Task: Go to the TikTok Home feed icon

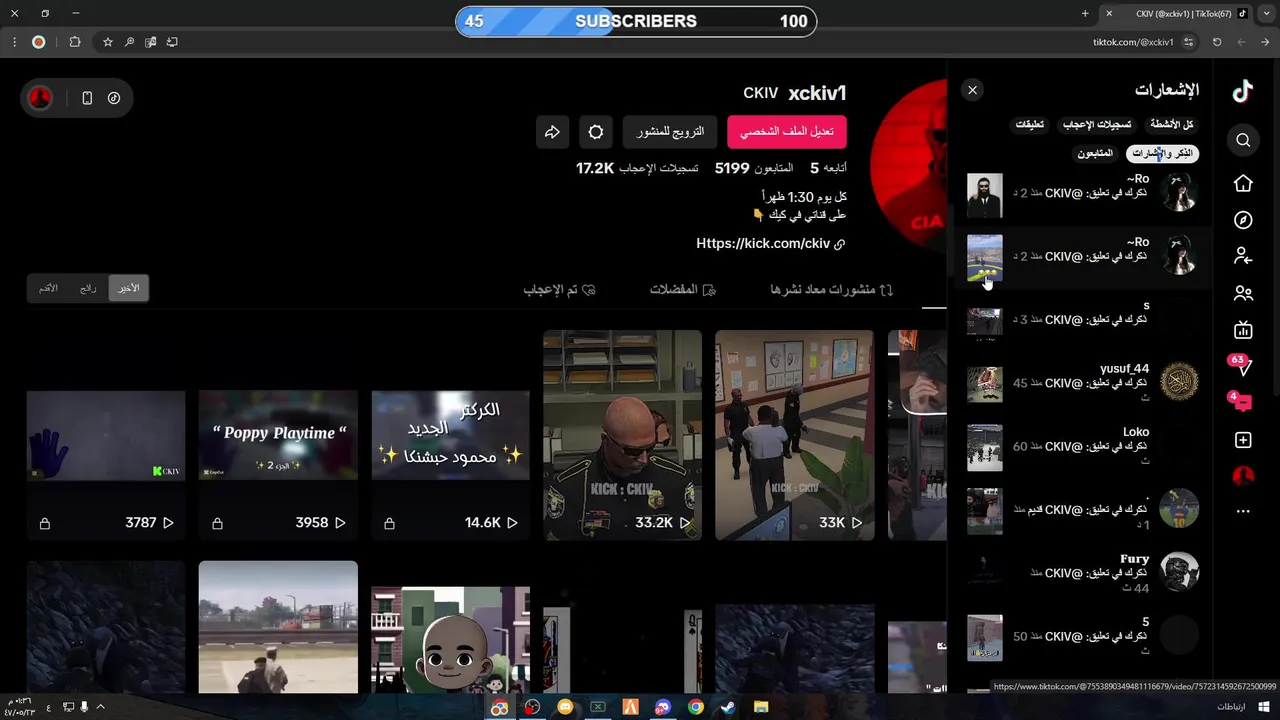Action: point(1243,183)
